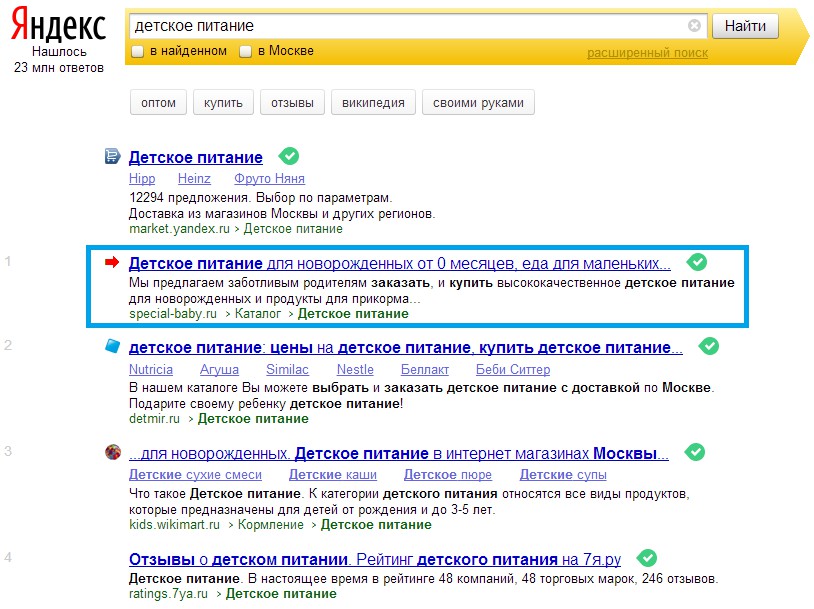814x609 pixels.
Task: Click snippet 'Подарите своему ребенку детское питание!'
Action: (266, 404)
